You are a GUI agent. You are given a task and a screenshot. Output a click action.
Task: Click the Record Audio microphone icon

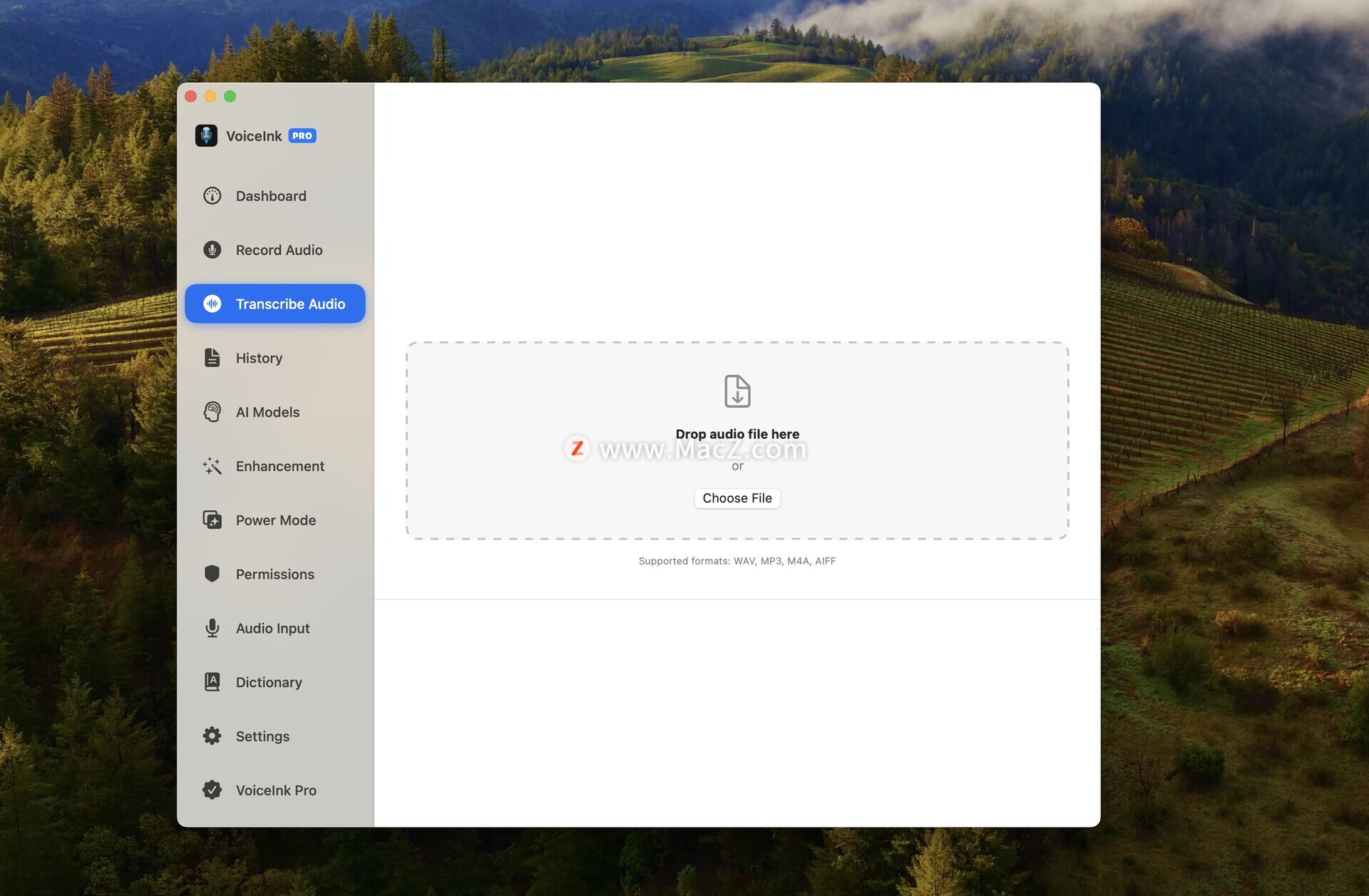212,249
